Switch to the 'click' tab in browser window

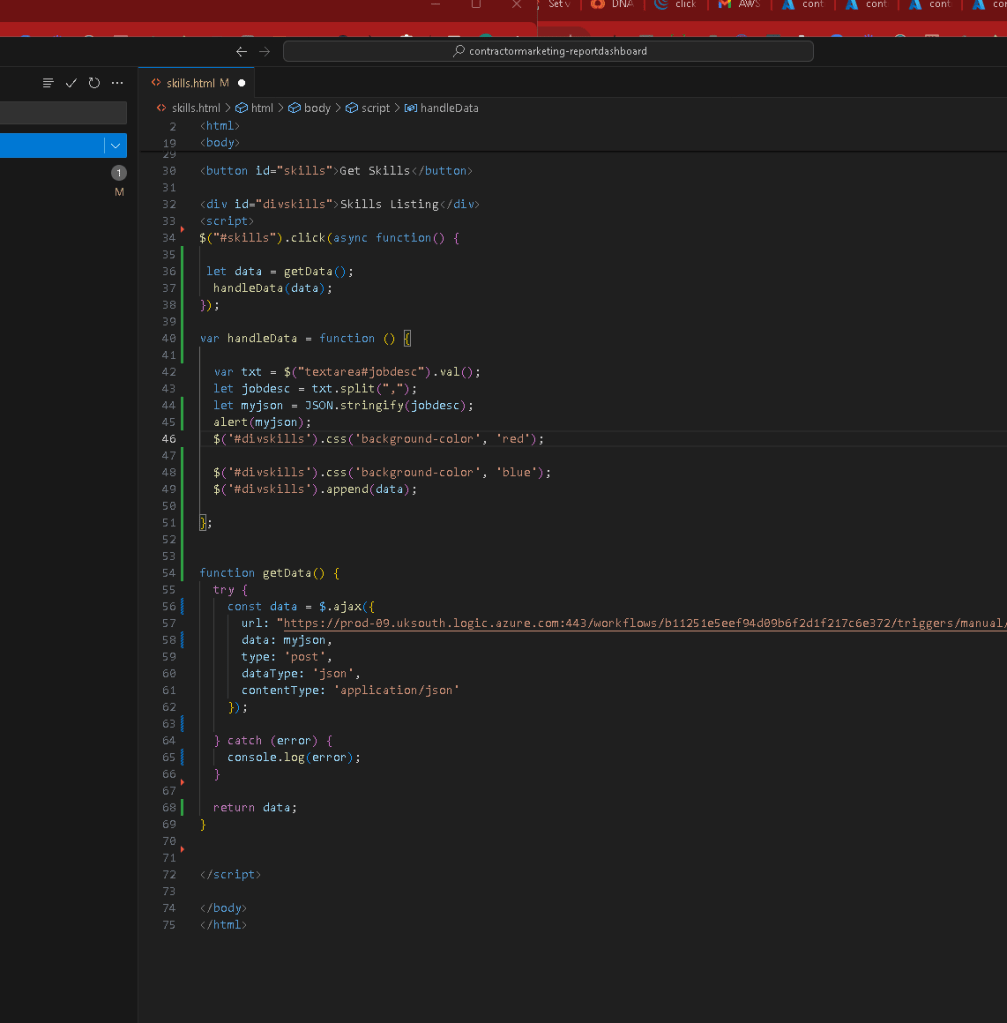676,5
